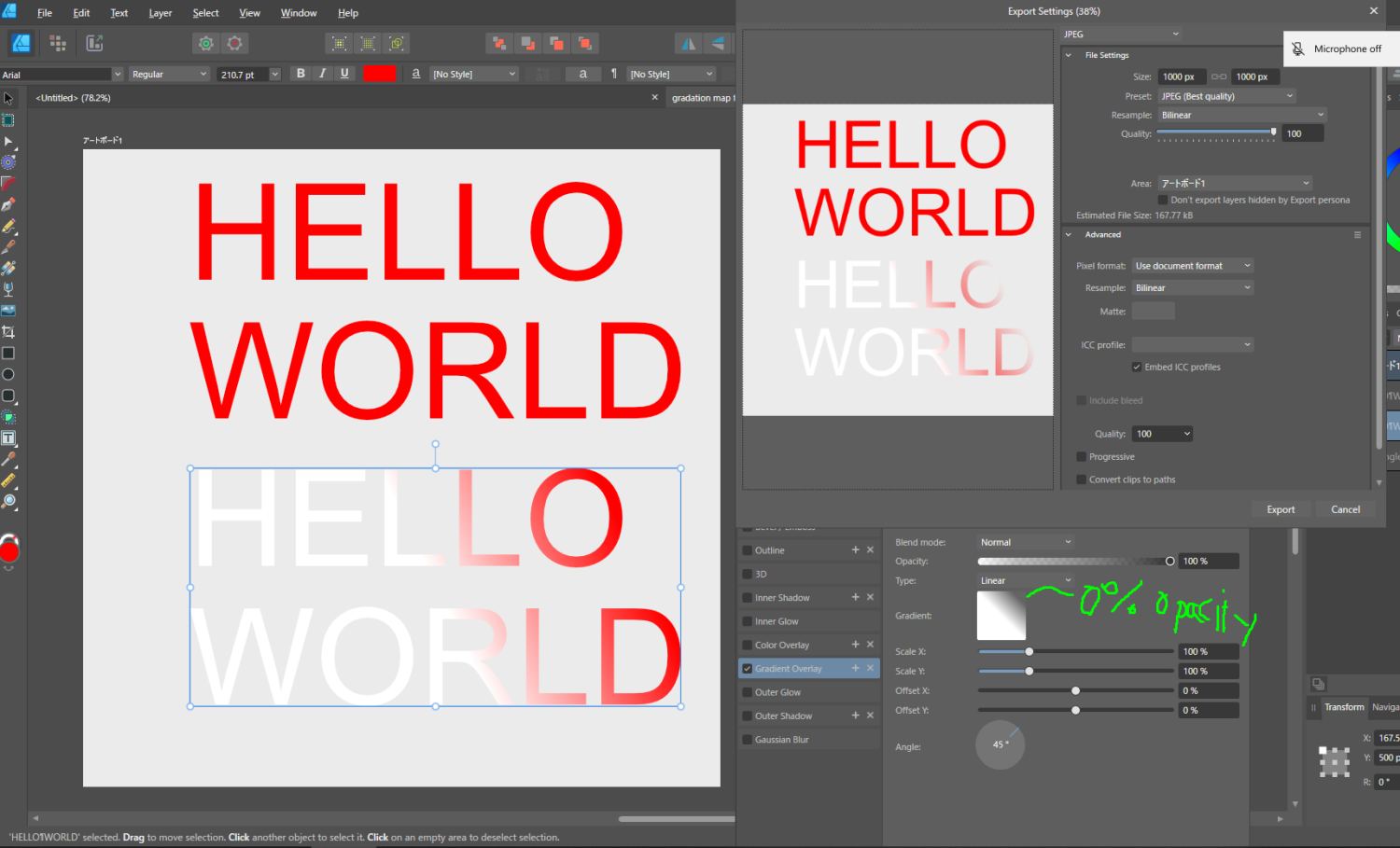Activate the Text tool
Viewport: 1400px width, 848px height.
8,437
